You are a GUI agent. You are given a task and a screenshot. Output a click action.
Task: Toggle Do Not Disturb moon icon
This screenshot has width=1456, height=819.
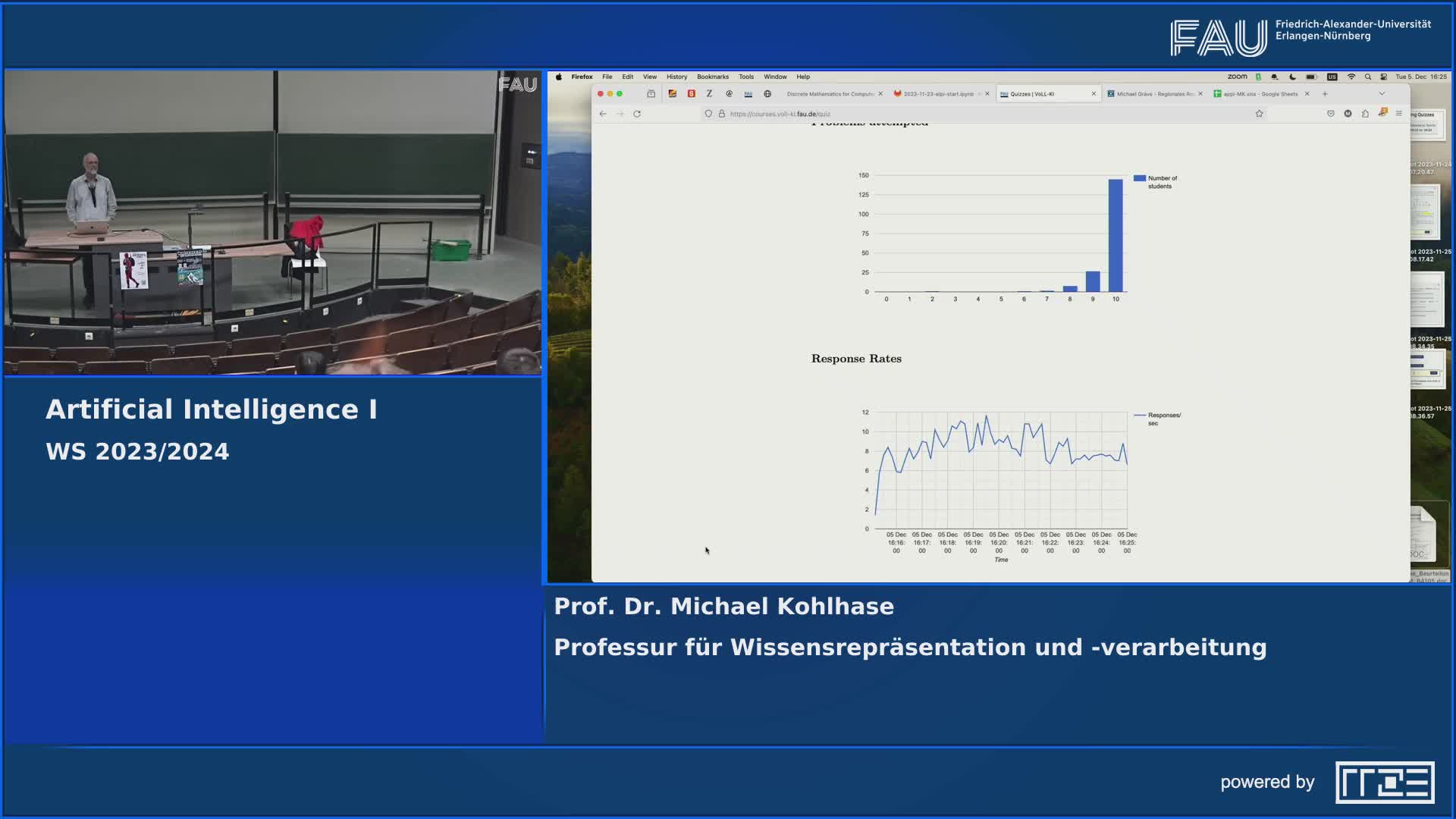coord(1292,77)
